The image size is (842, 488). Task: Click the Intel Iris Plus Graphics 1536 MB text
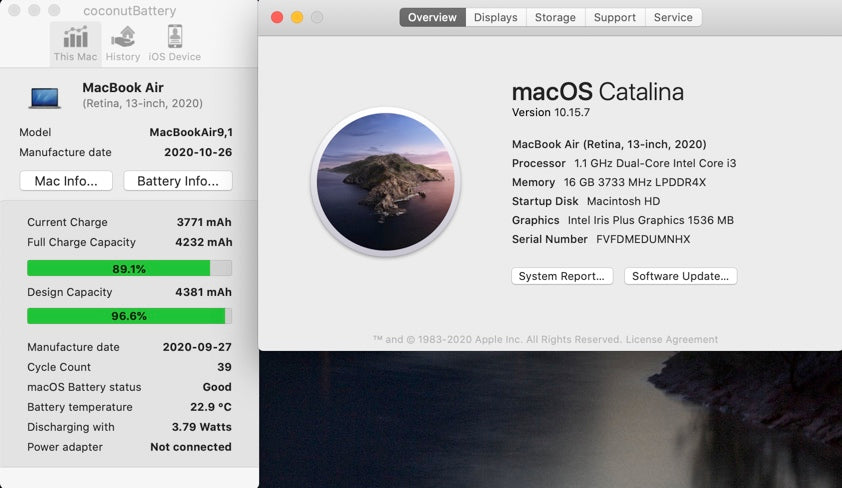click(x=651, y=220)
